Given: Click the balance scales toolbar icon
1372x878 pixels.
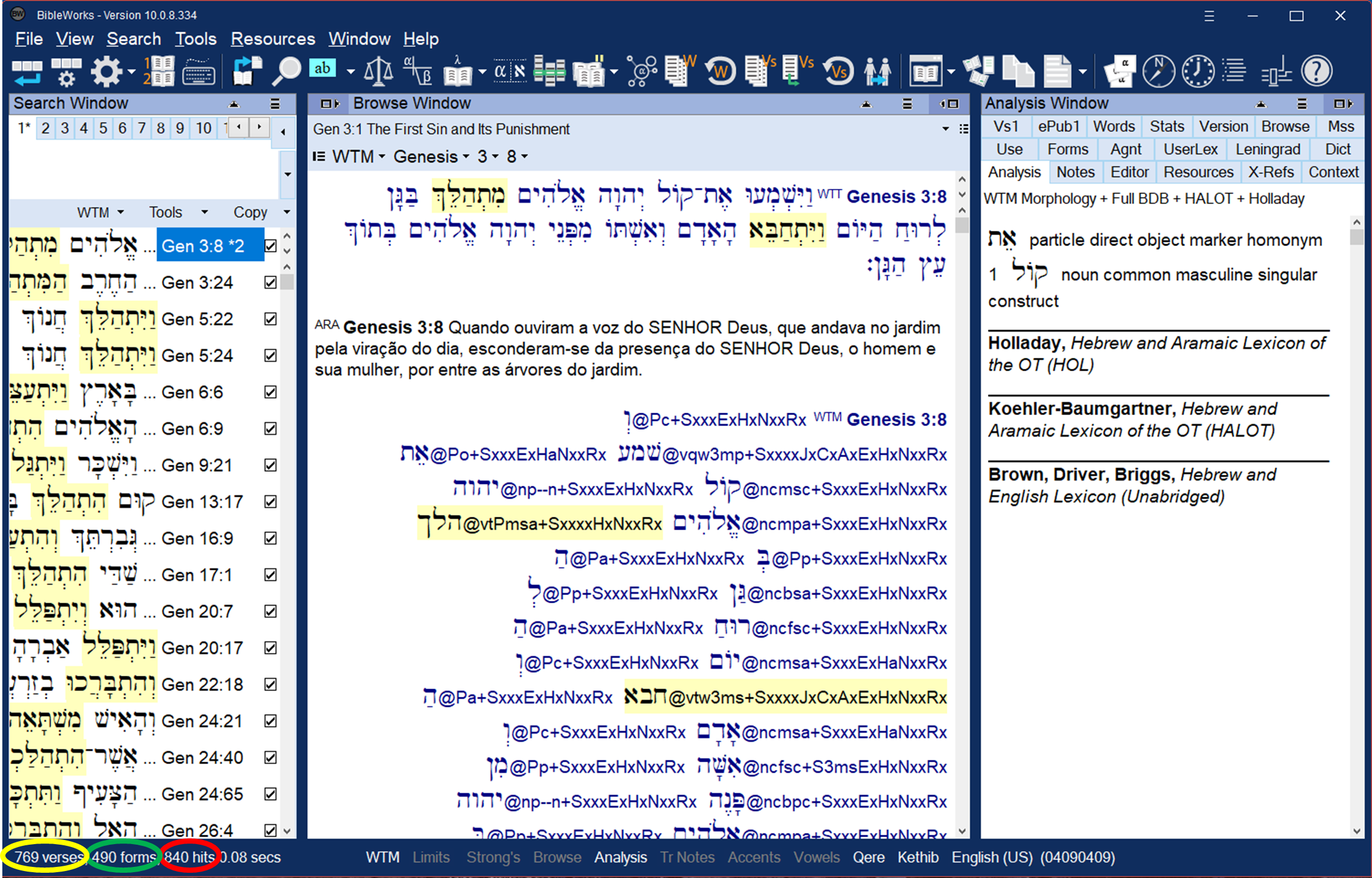Looking at the screenshot, I should pos(378,72).
